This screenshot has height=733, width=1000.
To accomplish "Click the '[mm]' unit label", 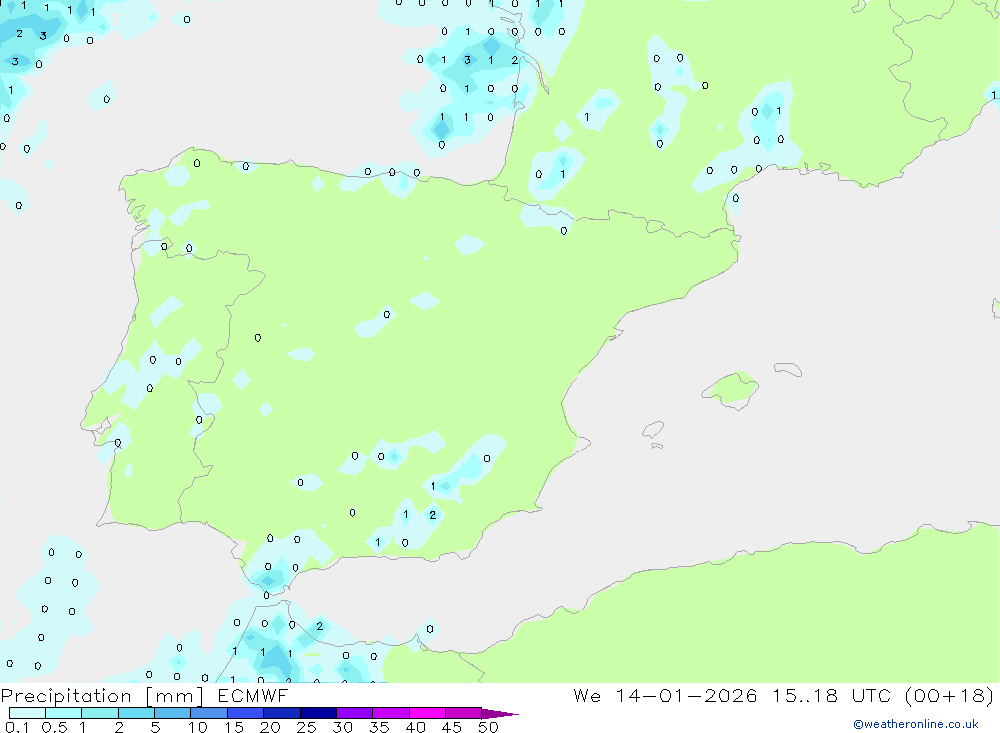I will pyautogui.click(x=175, y=696).
